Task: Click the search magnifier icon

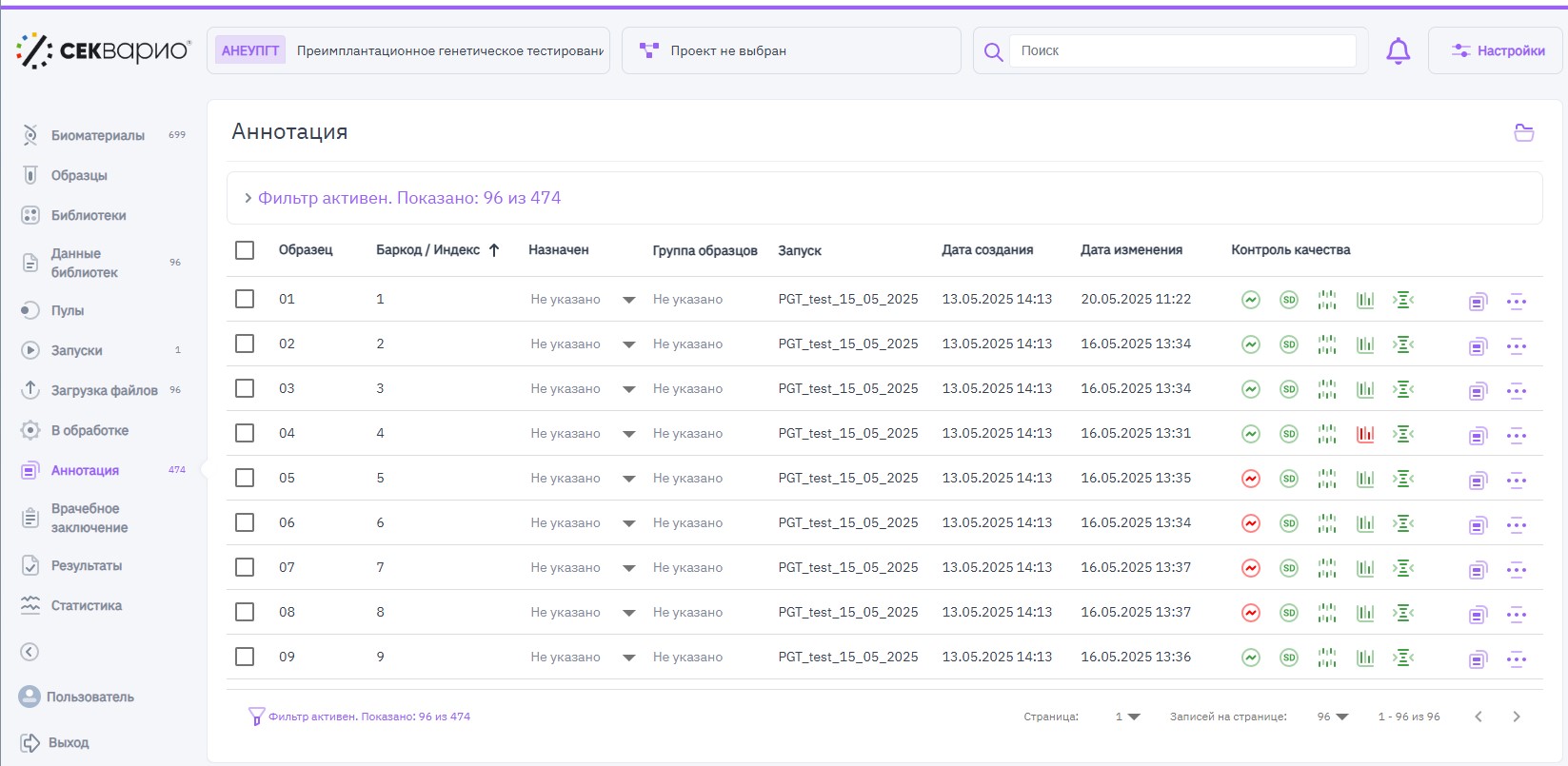Action: (x=993, y=52)
